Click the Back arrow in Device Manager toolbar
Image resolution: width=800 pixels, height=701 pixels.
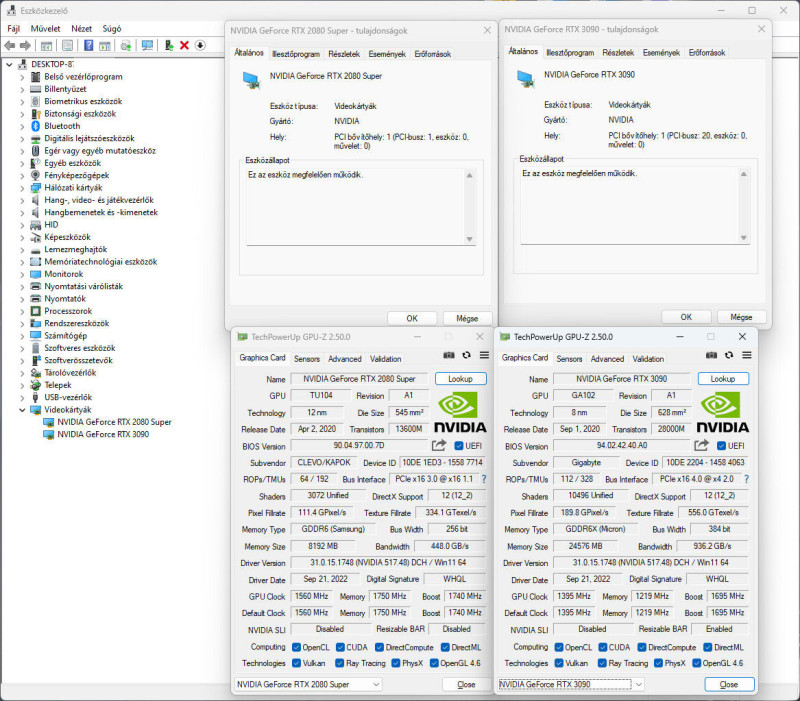pos(9,45)
